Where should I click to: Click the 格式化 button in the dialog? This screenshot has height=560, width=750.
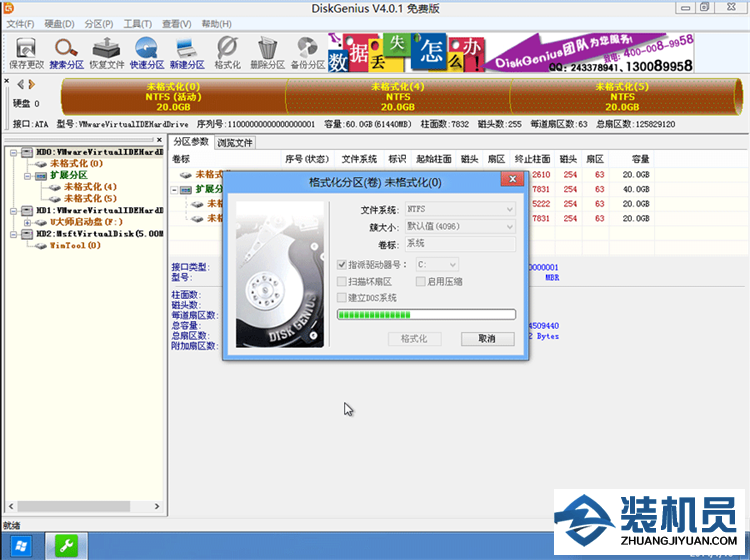(x=414, y=339)
